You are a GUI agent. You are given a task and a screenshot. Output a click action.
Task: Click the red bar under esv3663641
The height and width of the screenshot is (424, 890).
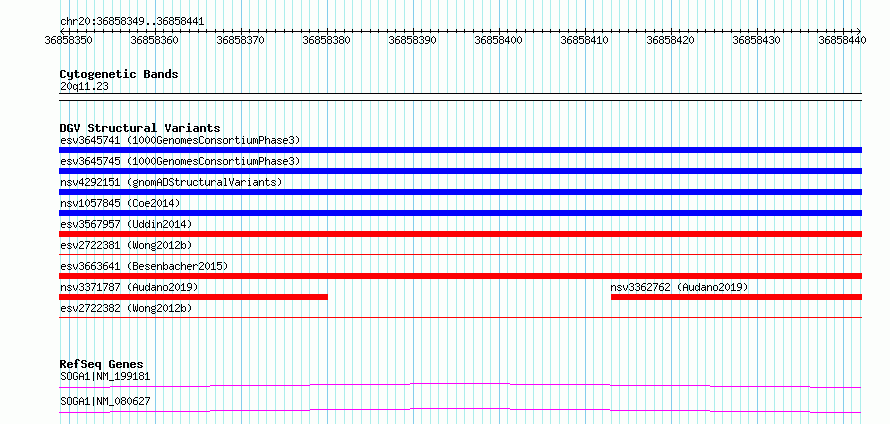click(x=460, y=276)
